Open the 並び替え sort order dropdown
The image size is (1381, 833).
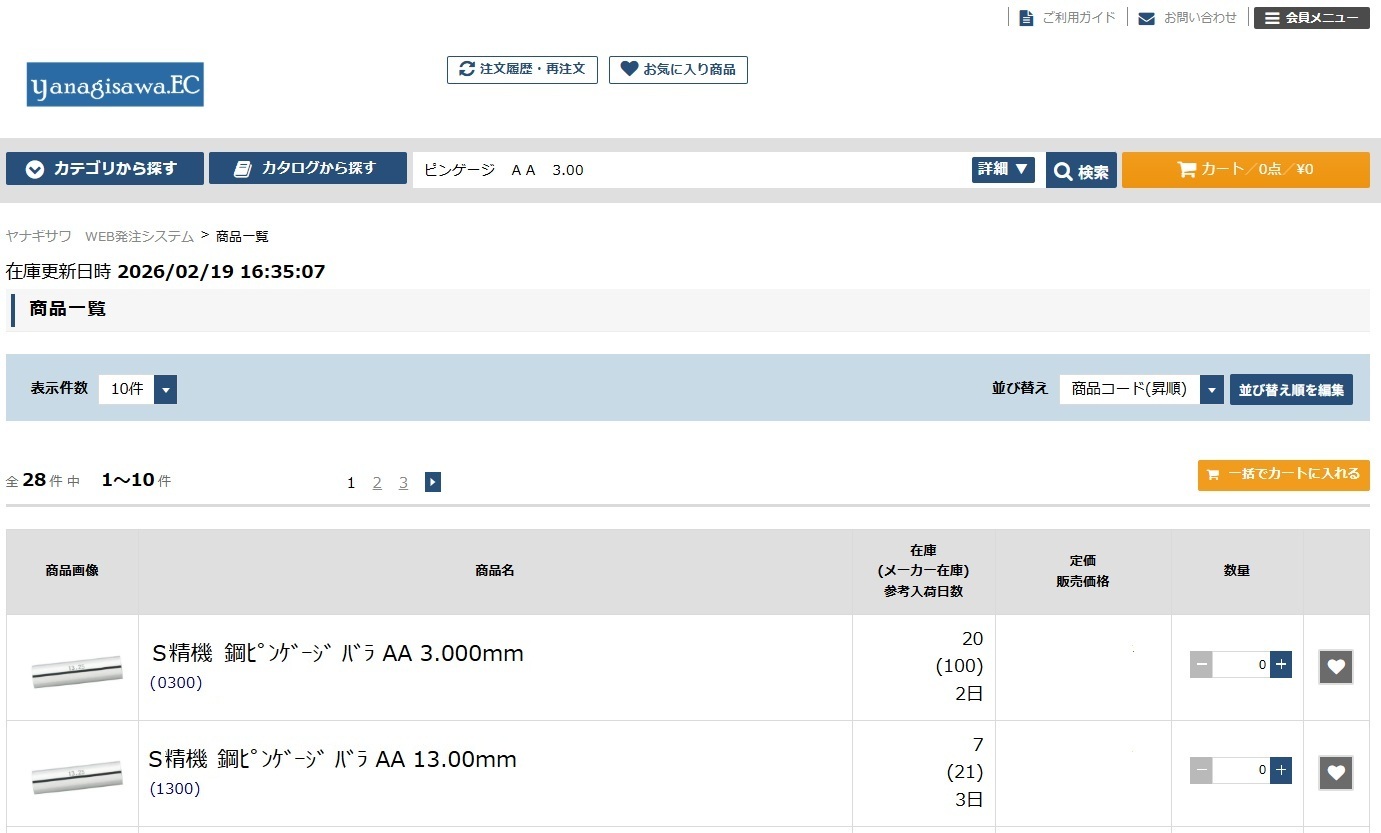(x=1141, y=389)
